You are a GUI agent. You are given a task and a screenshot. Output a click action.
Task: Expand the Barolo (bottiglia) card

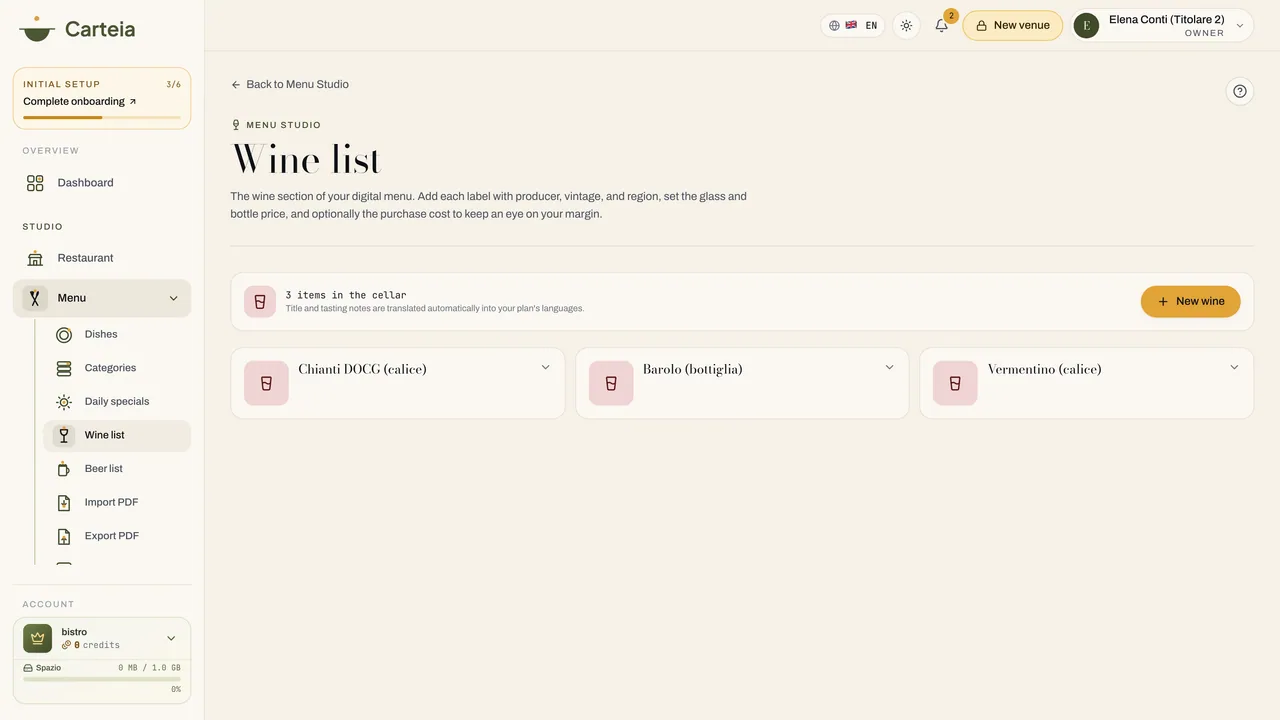[889, 367]
